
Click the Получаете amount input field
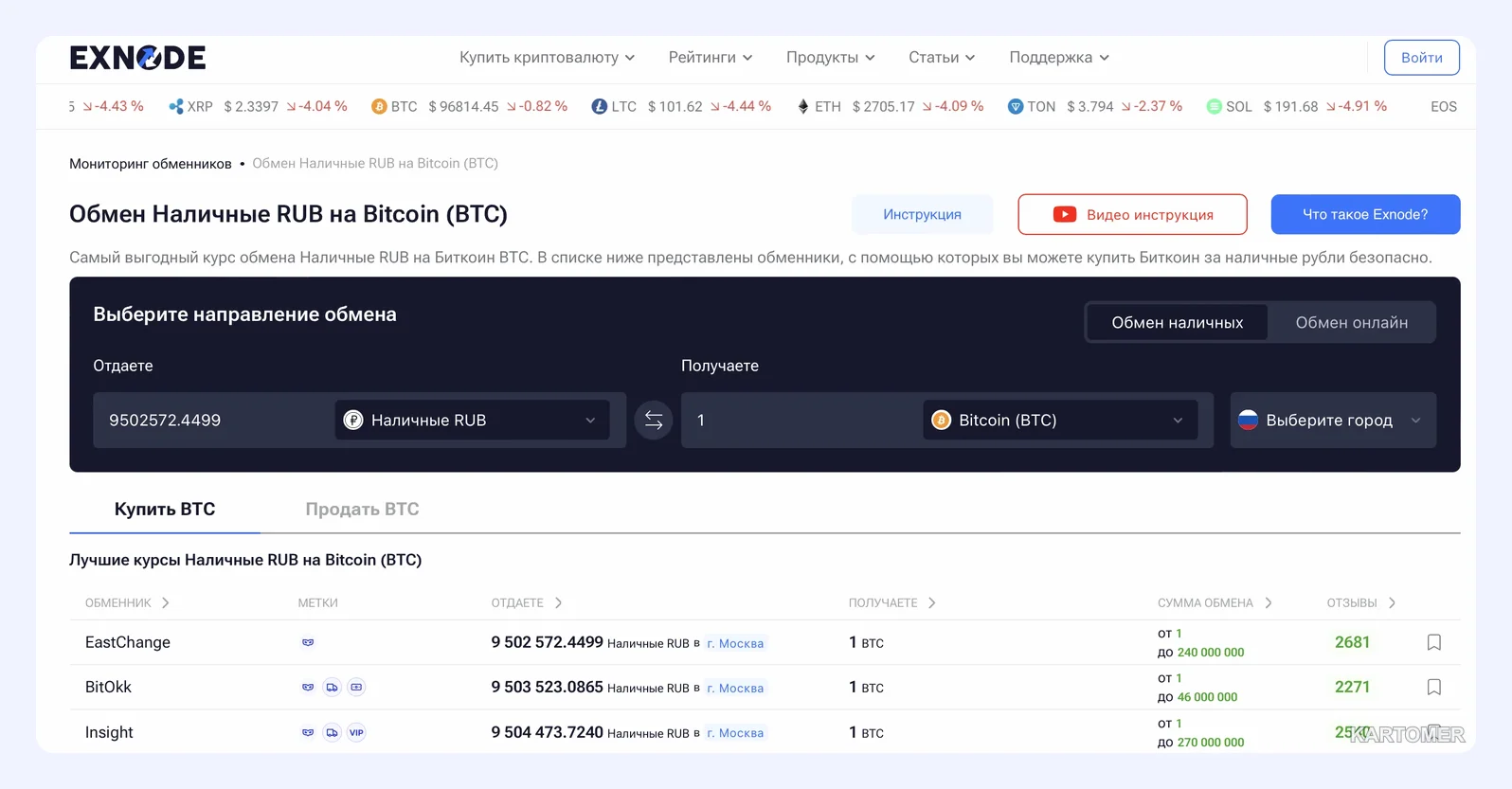click(801, 421)
